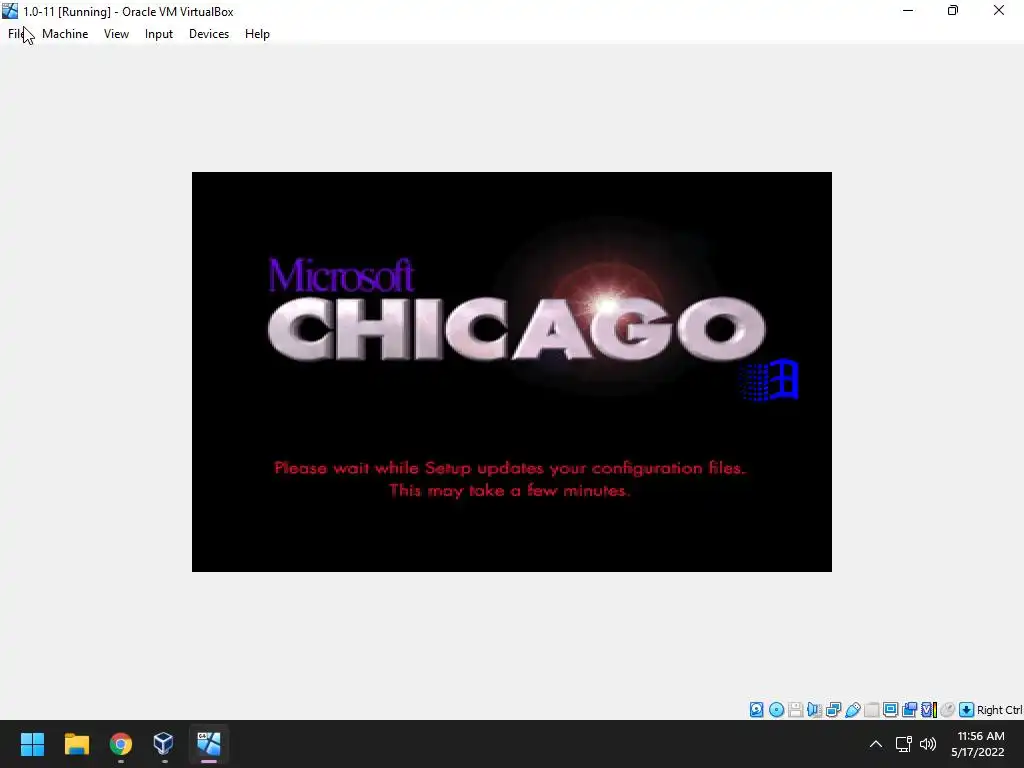Click the network icon in the system tray

click(903, 744)
